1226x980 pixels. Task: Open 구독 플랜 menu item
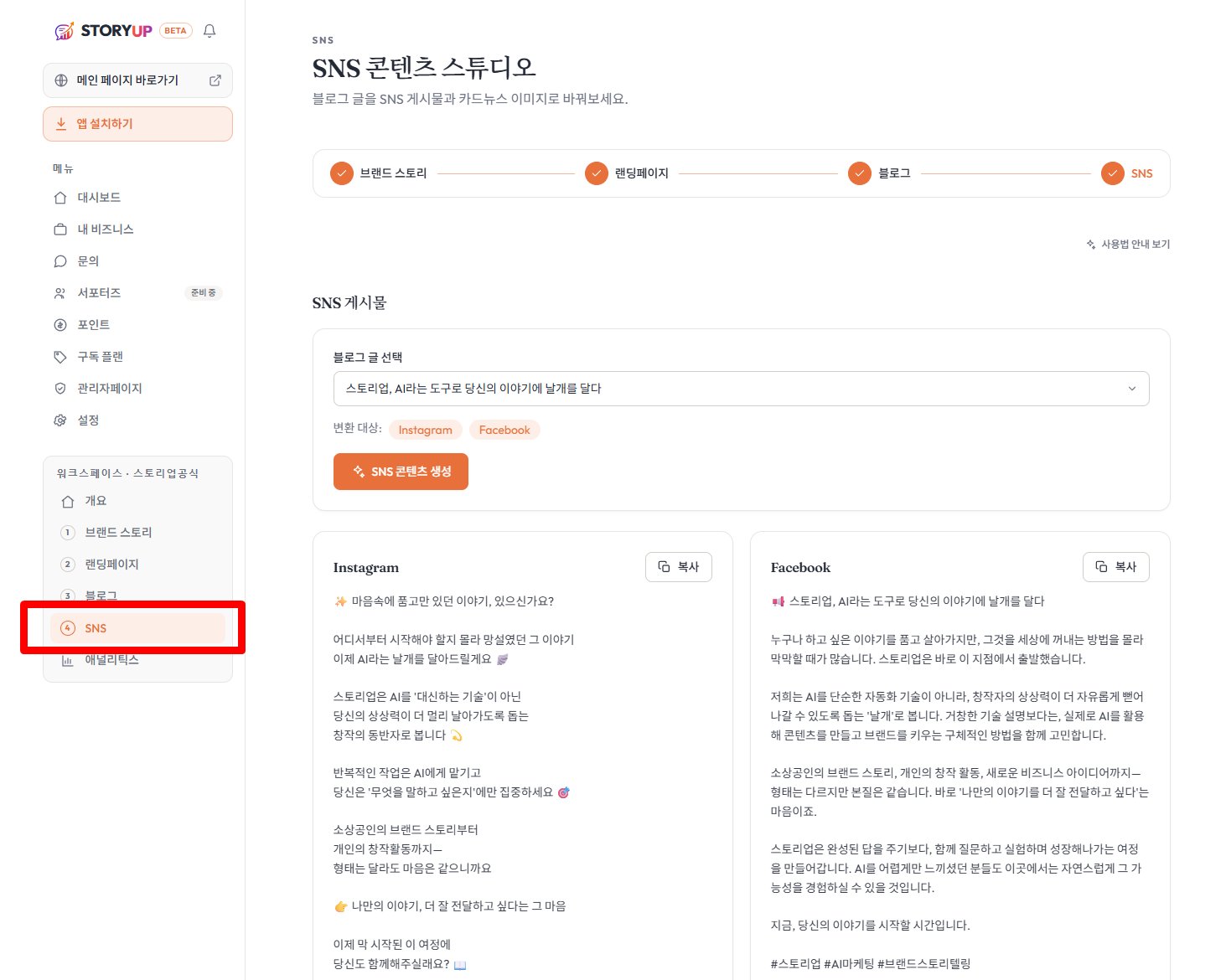click(137, 357)
